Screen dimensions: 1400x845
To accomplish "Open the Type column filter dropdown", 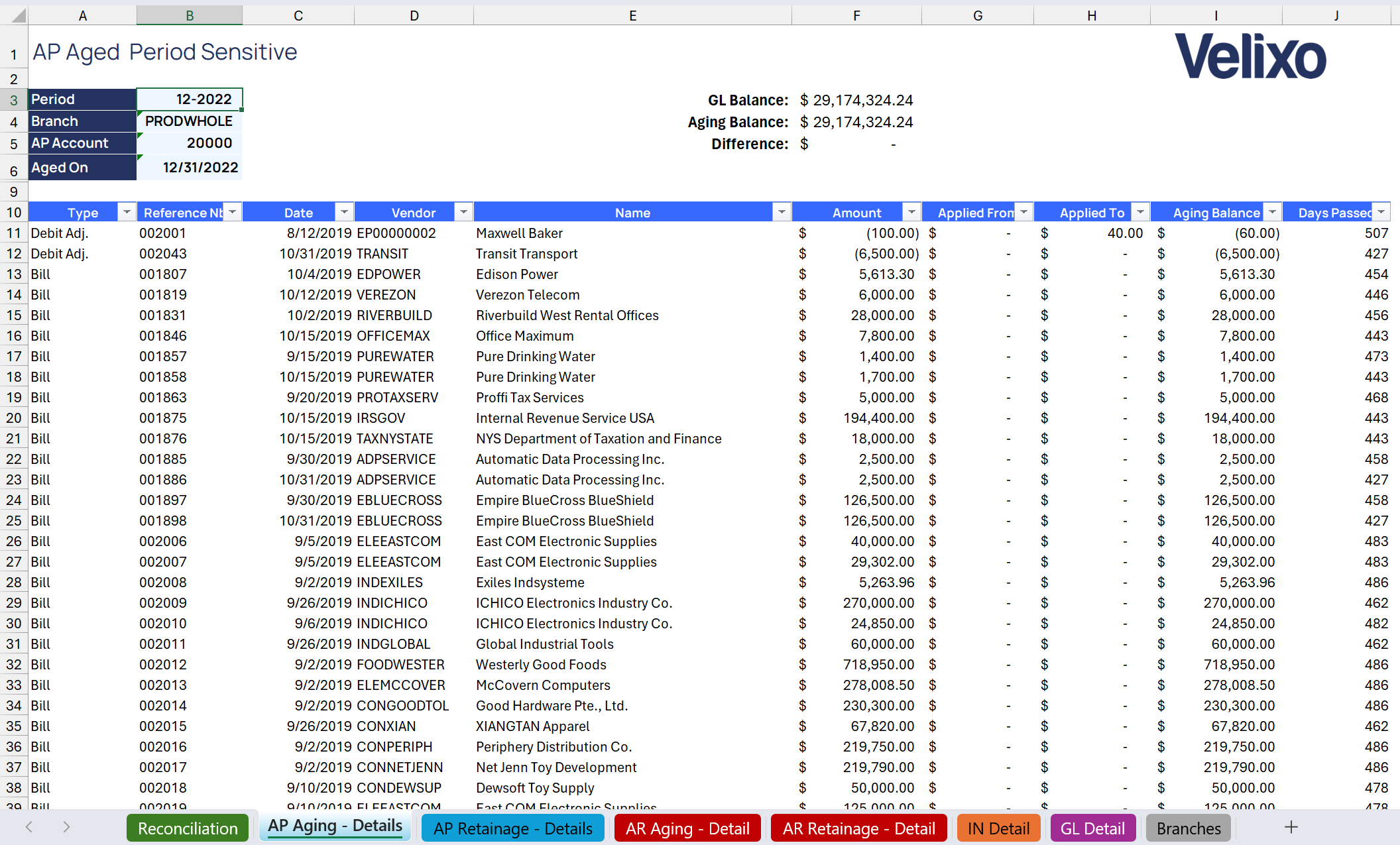I will pyautogui.click(x=126, y=212).
